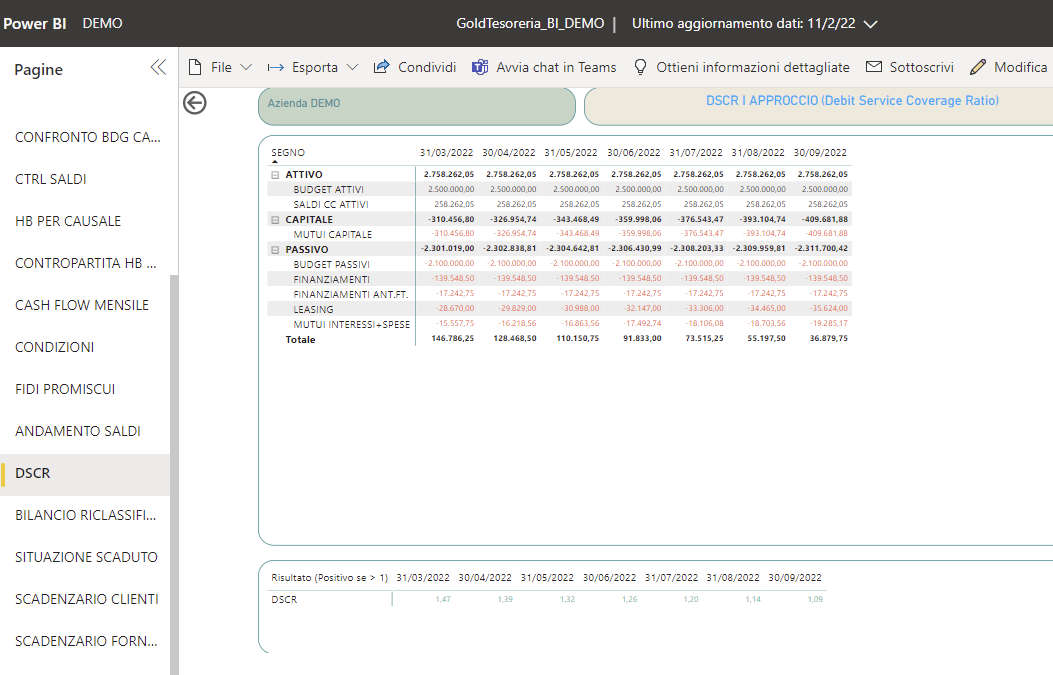Viewport: 1053px width, 675px height.
Task: Click the GoldTesoreria_BI_DEMO report title
Action: click(530, 24)
